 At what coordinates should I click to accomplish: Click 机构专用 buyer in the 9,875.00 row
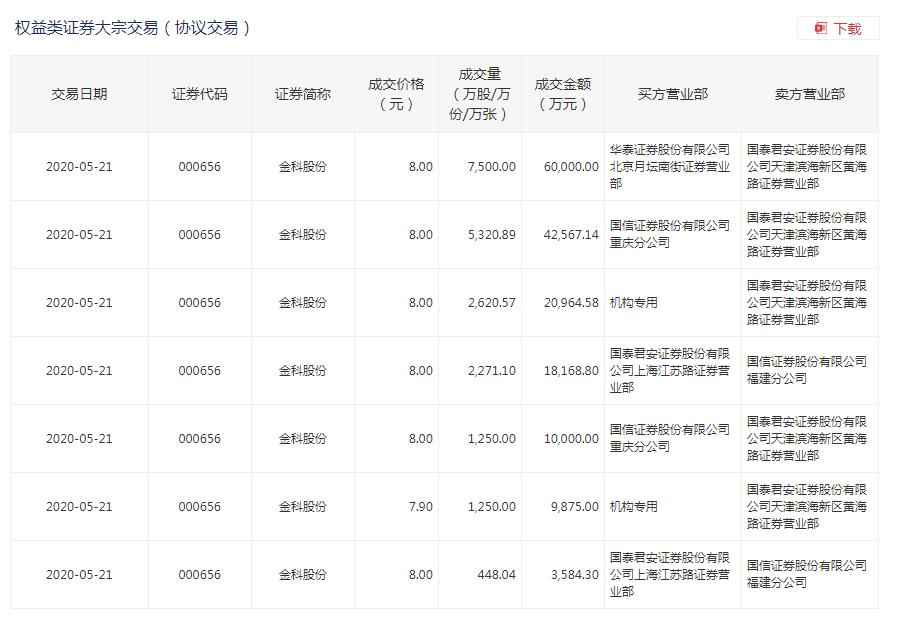[x=633, y=506]
